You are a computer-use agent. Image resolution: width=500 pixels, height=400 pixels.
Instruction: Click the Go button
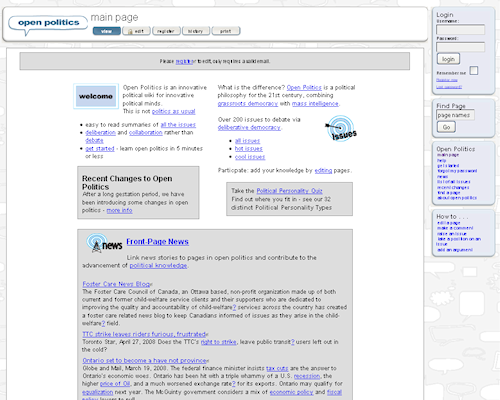(x=446, y=127)
